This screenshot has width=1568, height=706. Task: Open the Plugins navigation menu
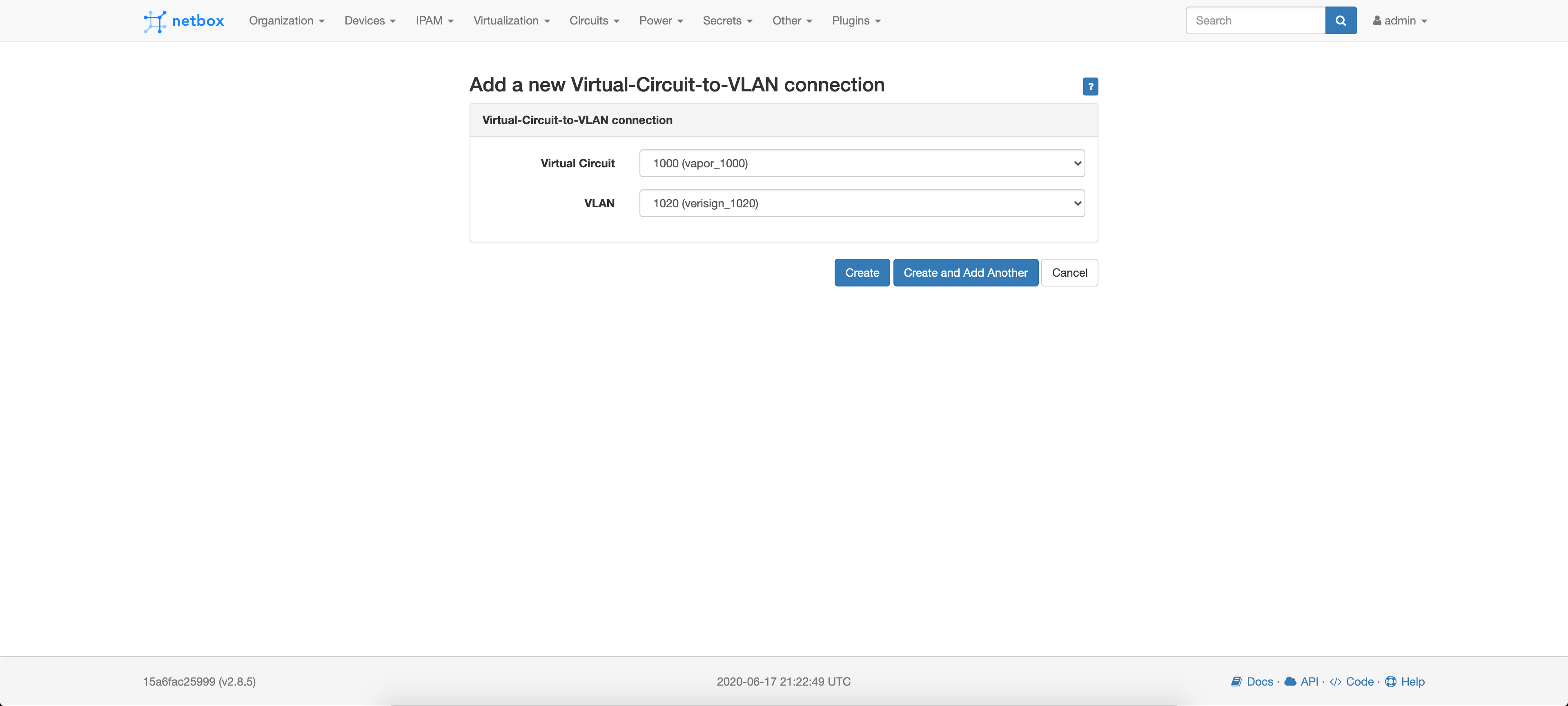(x=855, y=21)
